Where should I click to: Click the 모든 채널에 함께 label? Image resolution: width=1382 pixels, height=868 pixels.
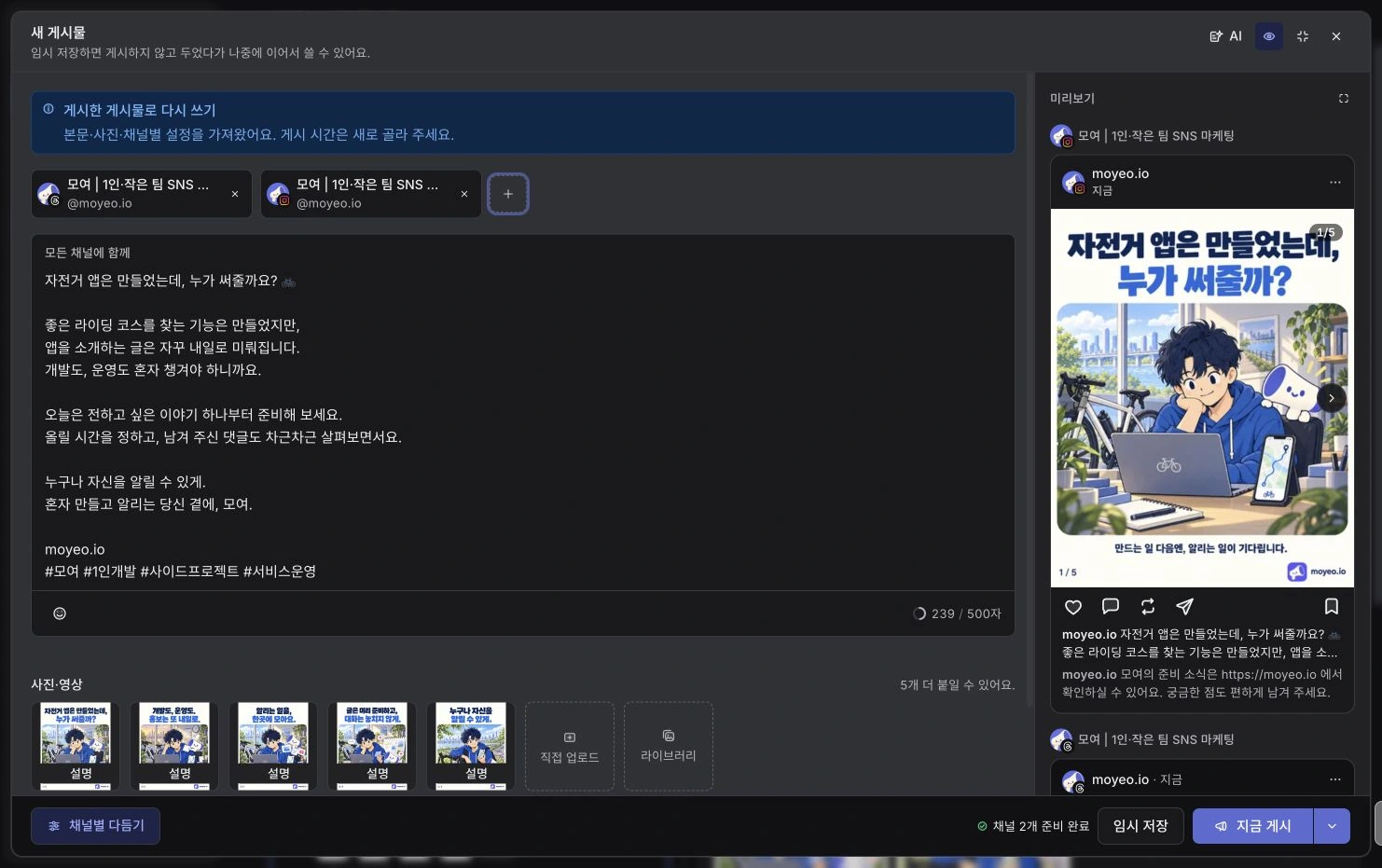point(88,253)
